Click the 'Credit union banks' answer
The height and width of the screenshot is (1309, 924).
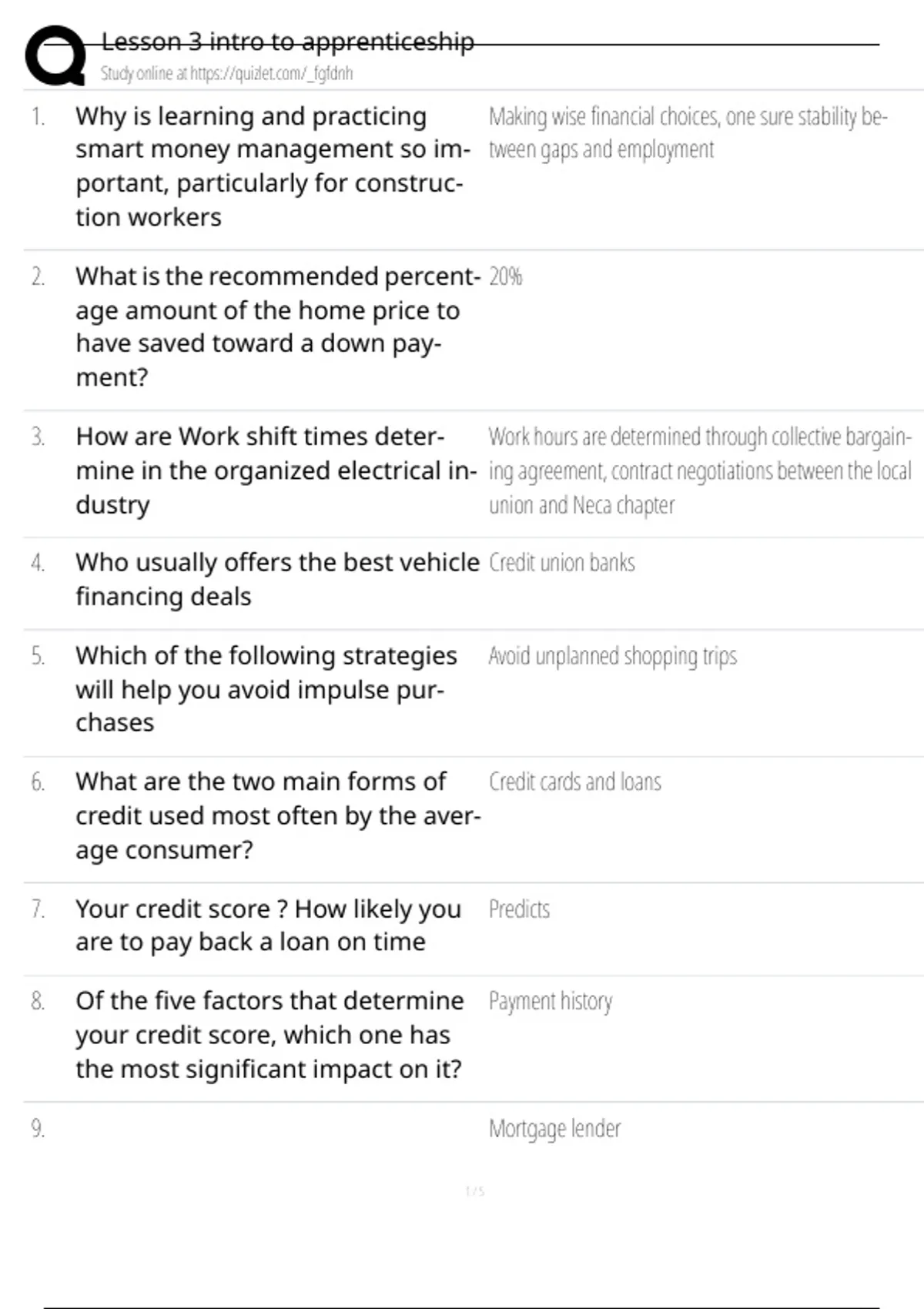561,563
